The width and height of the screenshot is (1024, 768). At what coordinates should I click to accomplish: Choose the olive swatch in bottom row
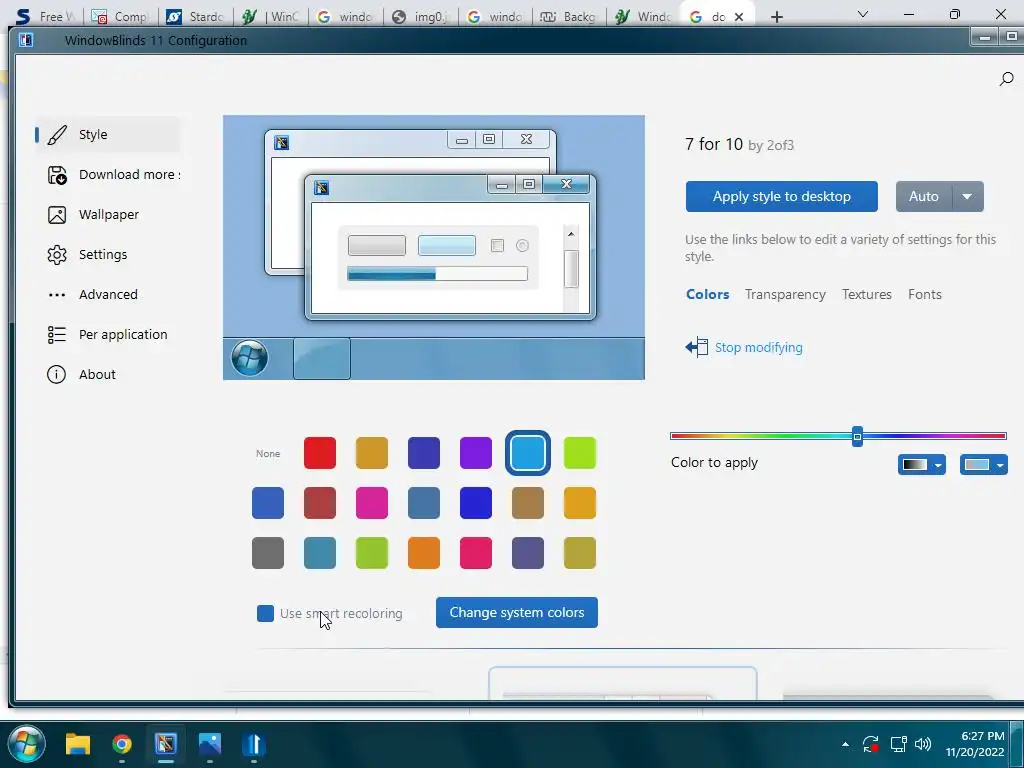tap(580, 553)
